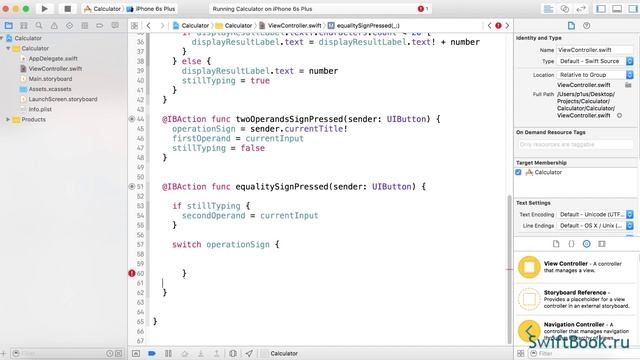Select Info.plist in the navigator
The height and width of the screenshot is (360, 640).
click(x=40, y=109)
